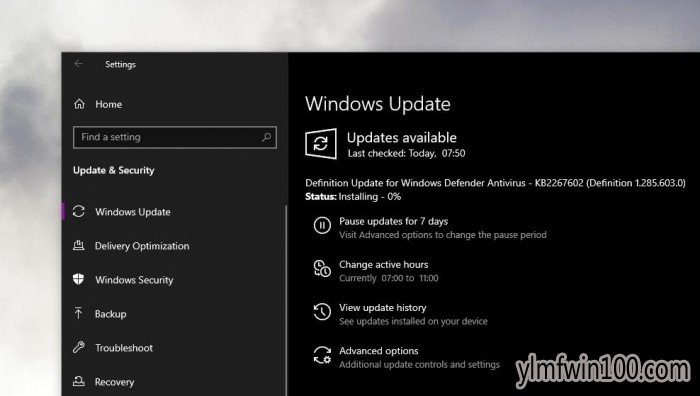The image size is (700, 396).
Task: Click the Advanced options gear-sync icon
Action: 322,355
